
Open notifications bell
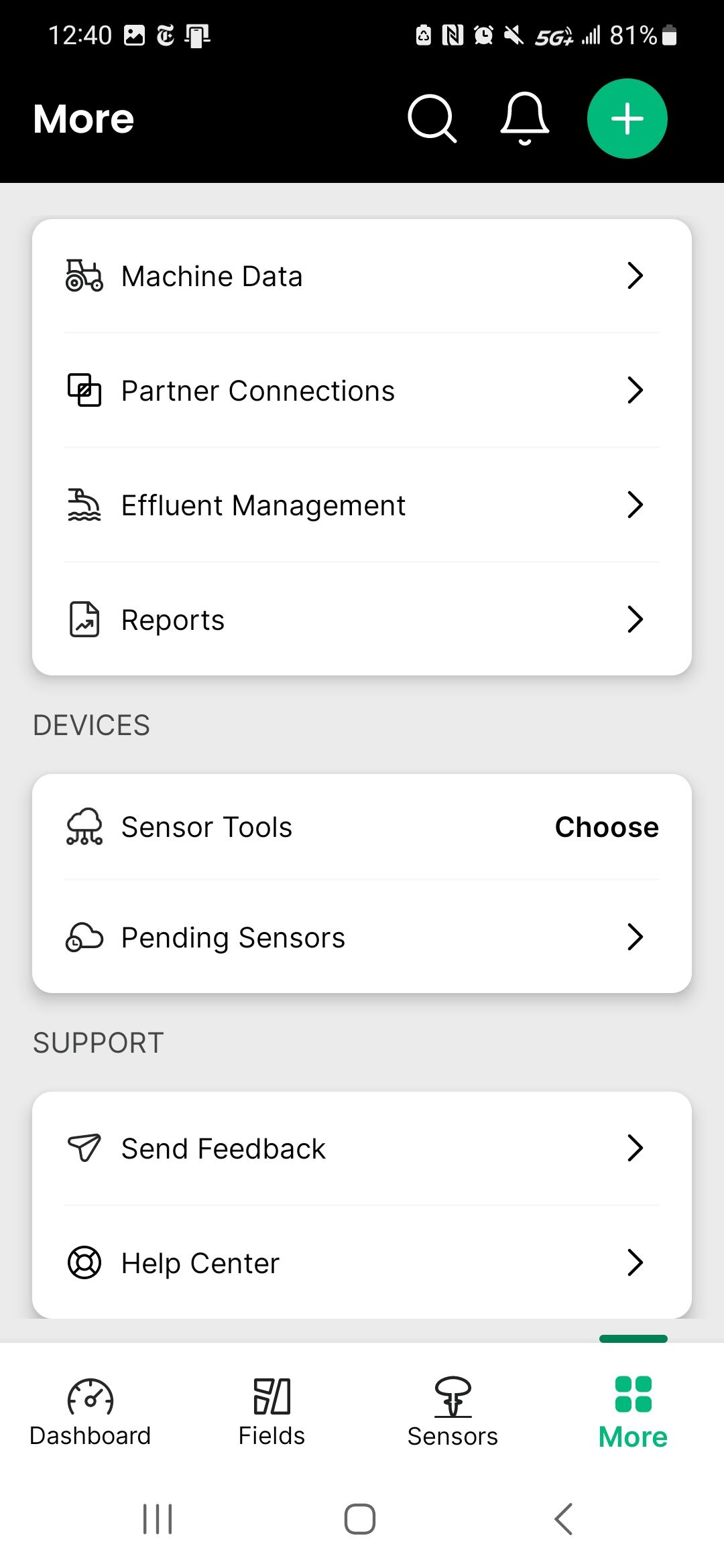click(525, 119)
